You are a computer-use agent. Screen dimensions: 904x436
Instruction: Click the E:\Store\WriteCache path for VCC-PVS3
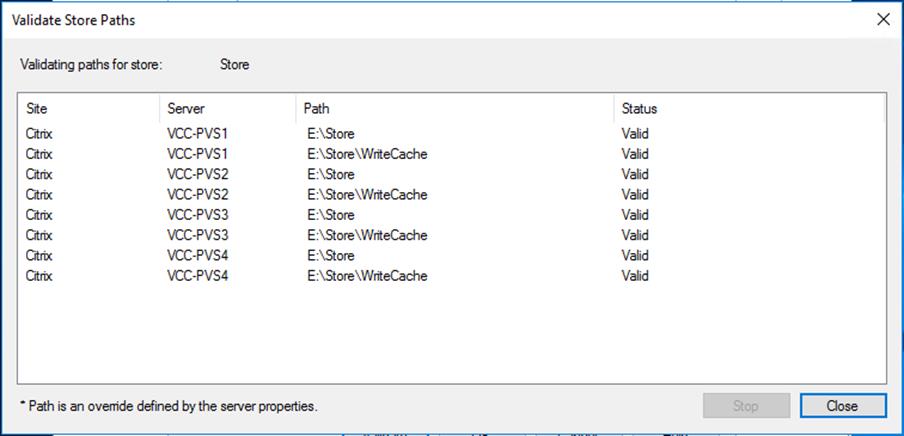[x=367, y=235]
